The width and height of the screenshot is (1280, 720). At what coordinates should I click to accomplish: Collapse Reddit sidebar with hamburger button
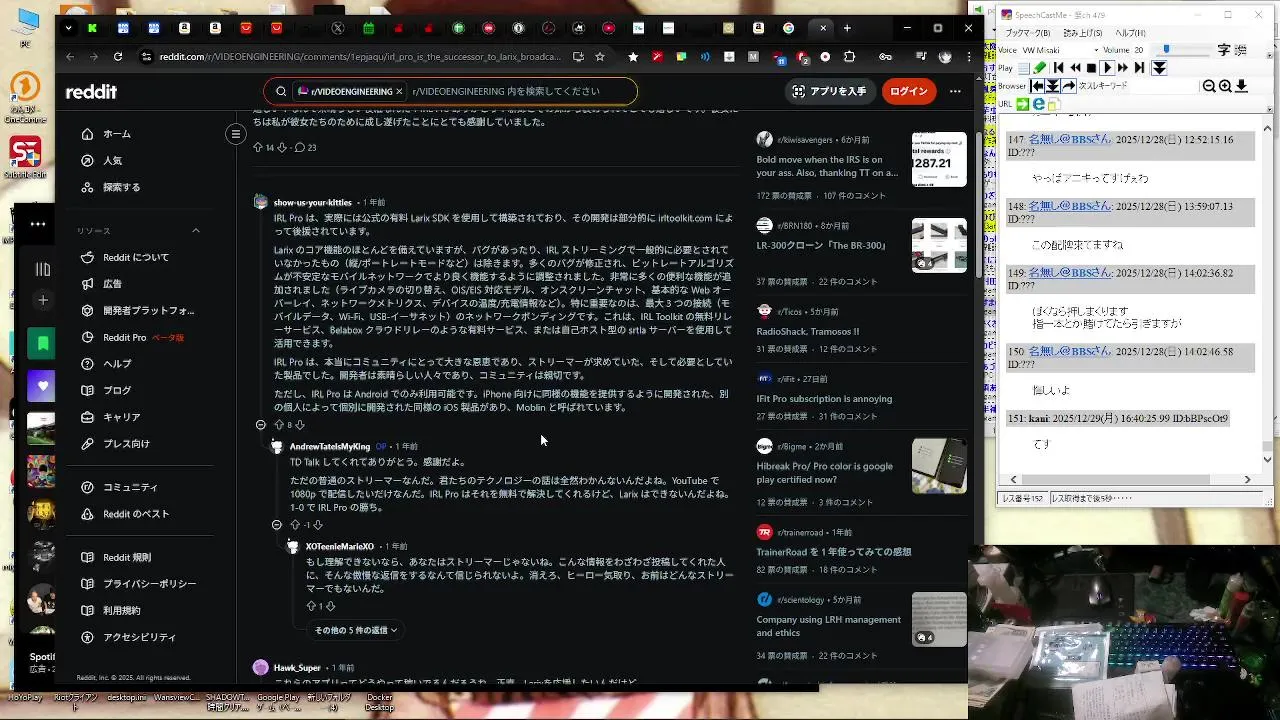(236, 133)
